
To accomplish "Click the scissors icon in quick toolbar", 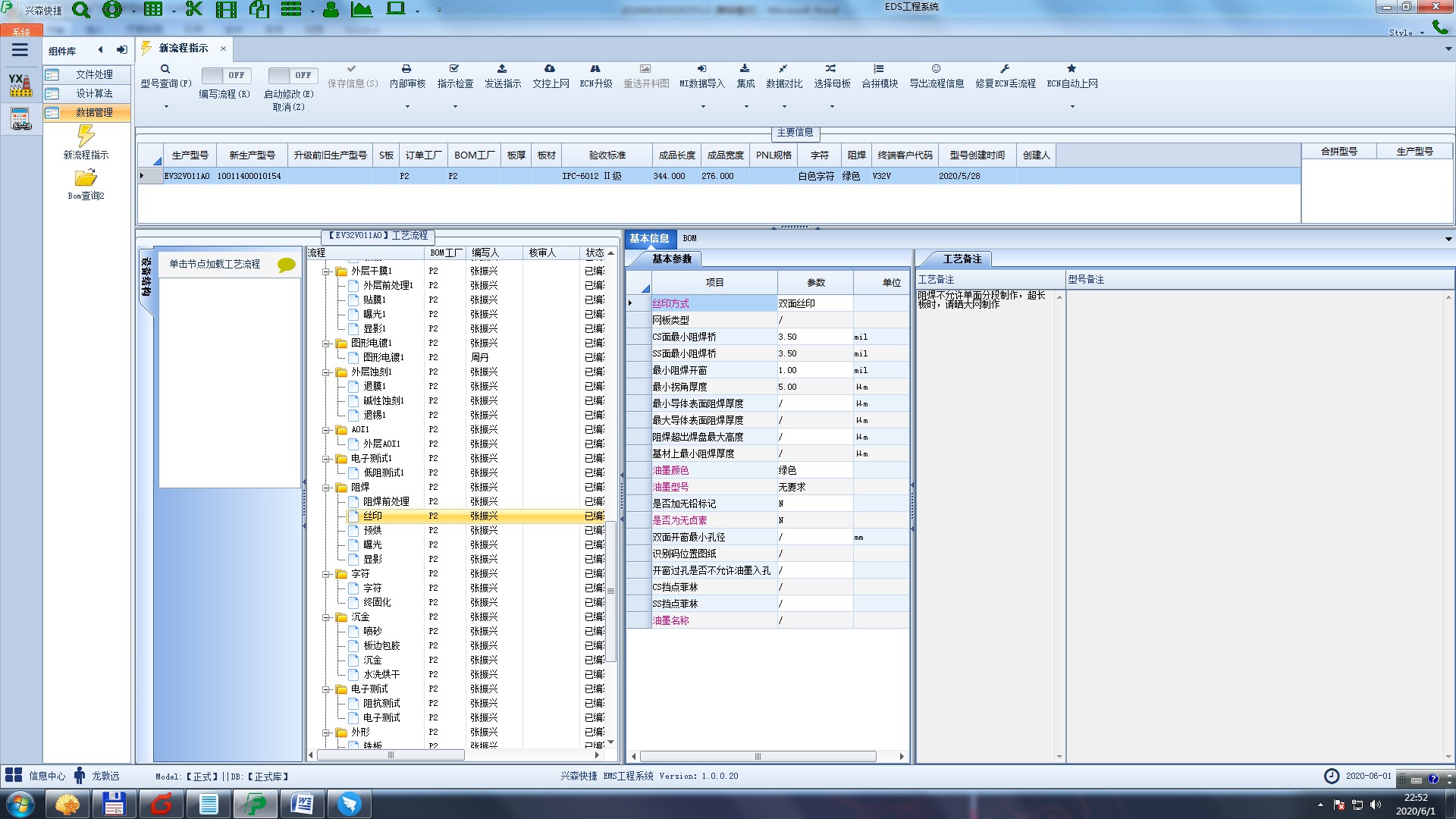I will click(194, 10).
